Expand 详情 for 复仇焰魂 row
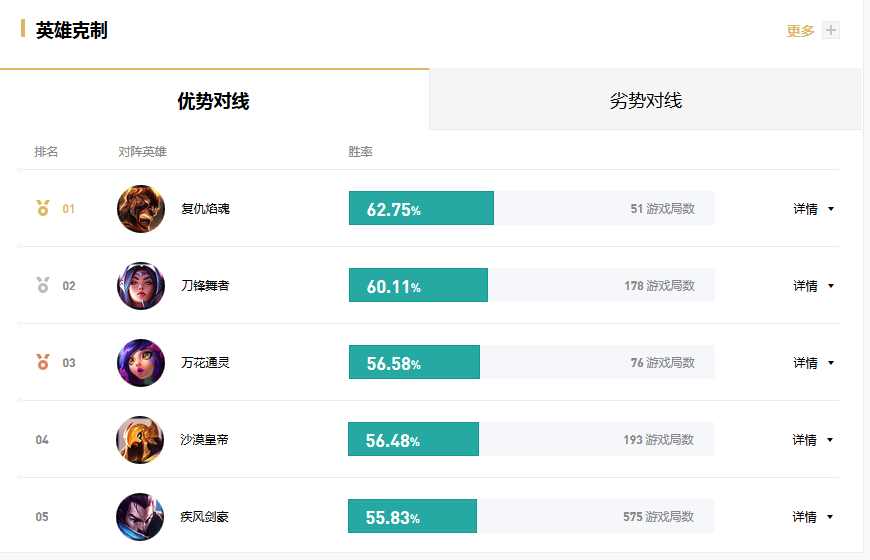 [x=813, y=209]
